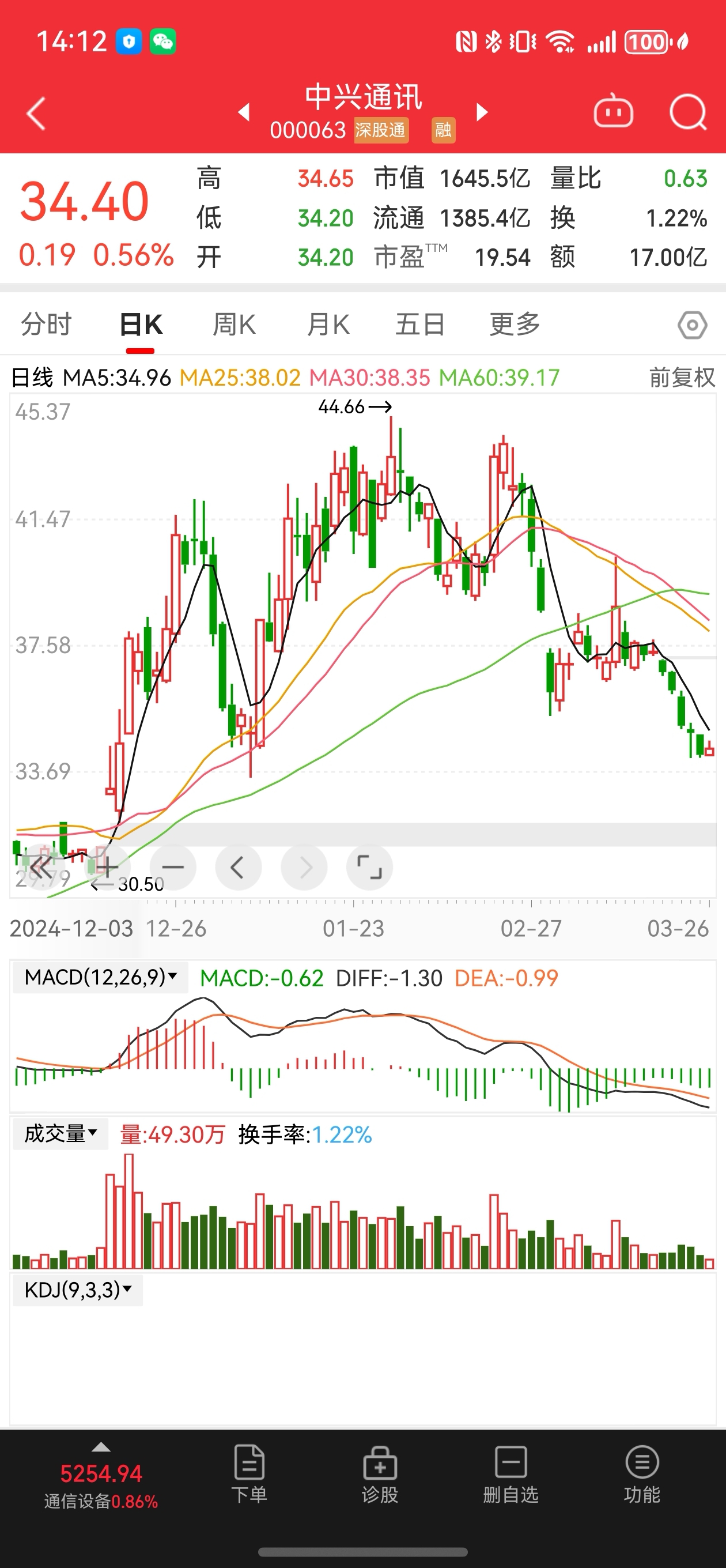Tap index value 5254.94
This screenshot has height=1568, width=726.
(101, 1473)
